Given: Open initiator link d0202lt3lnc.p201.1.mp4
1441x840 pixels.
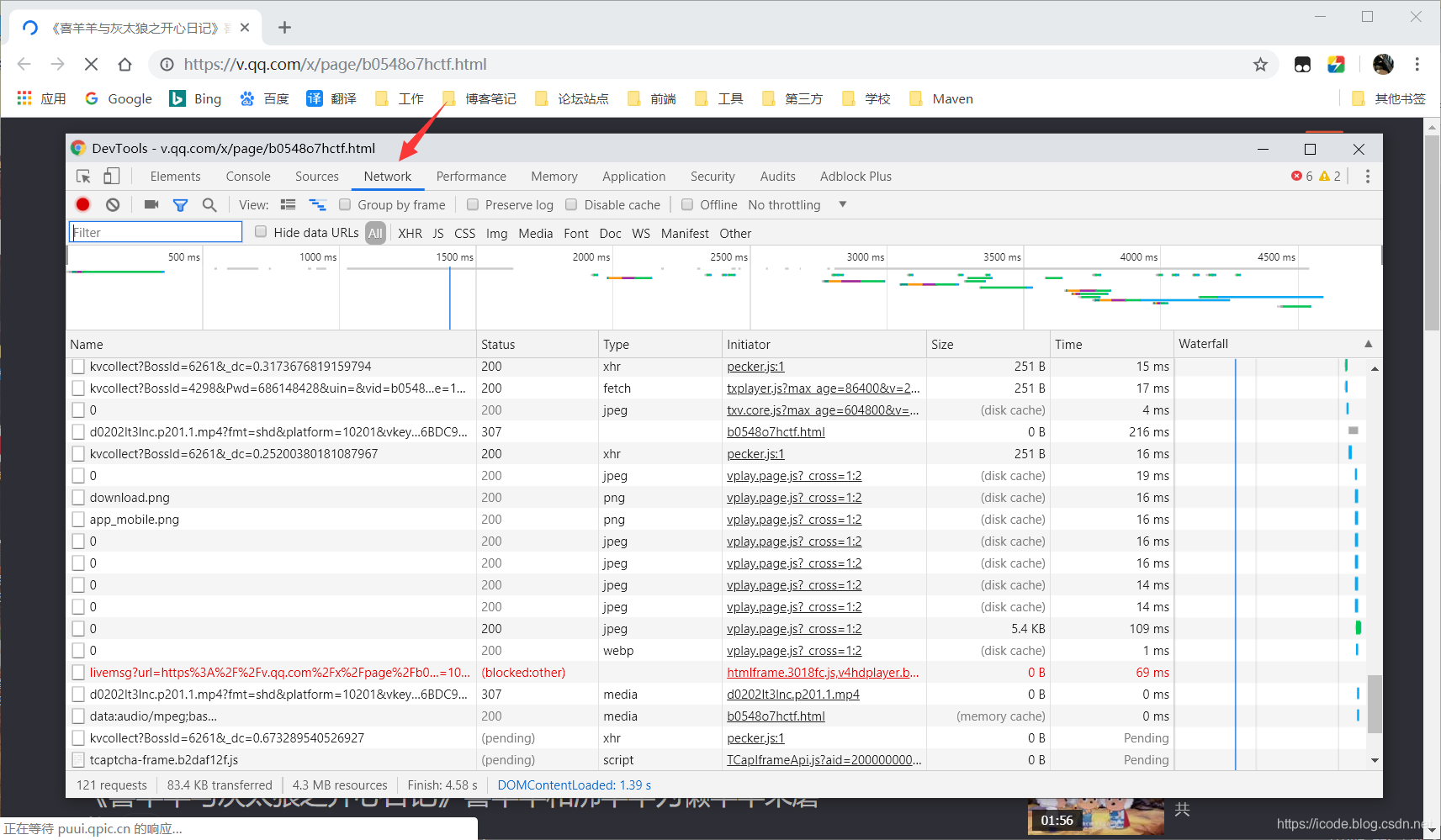Looking at the screenshot, I should coord(793,695).
